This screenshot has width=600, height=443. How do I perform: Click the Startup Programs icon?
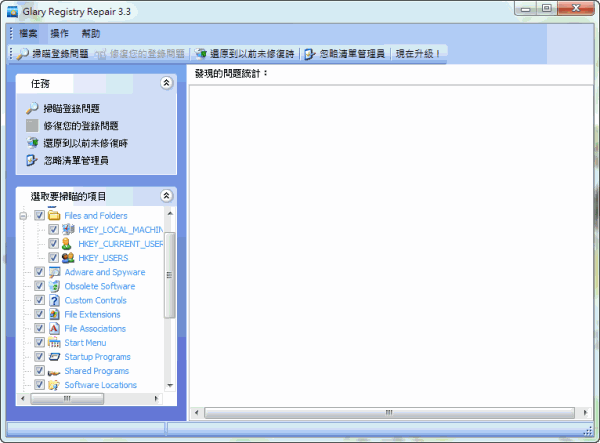54,357
